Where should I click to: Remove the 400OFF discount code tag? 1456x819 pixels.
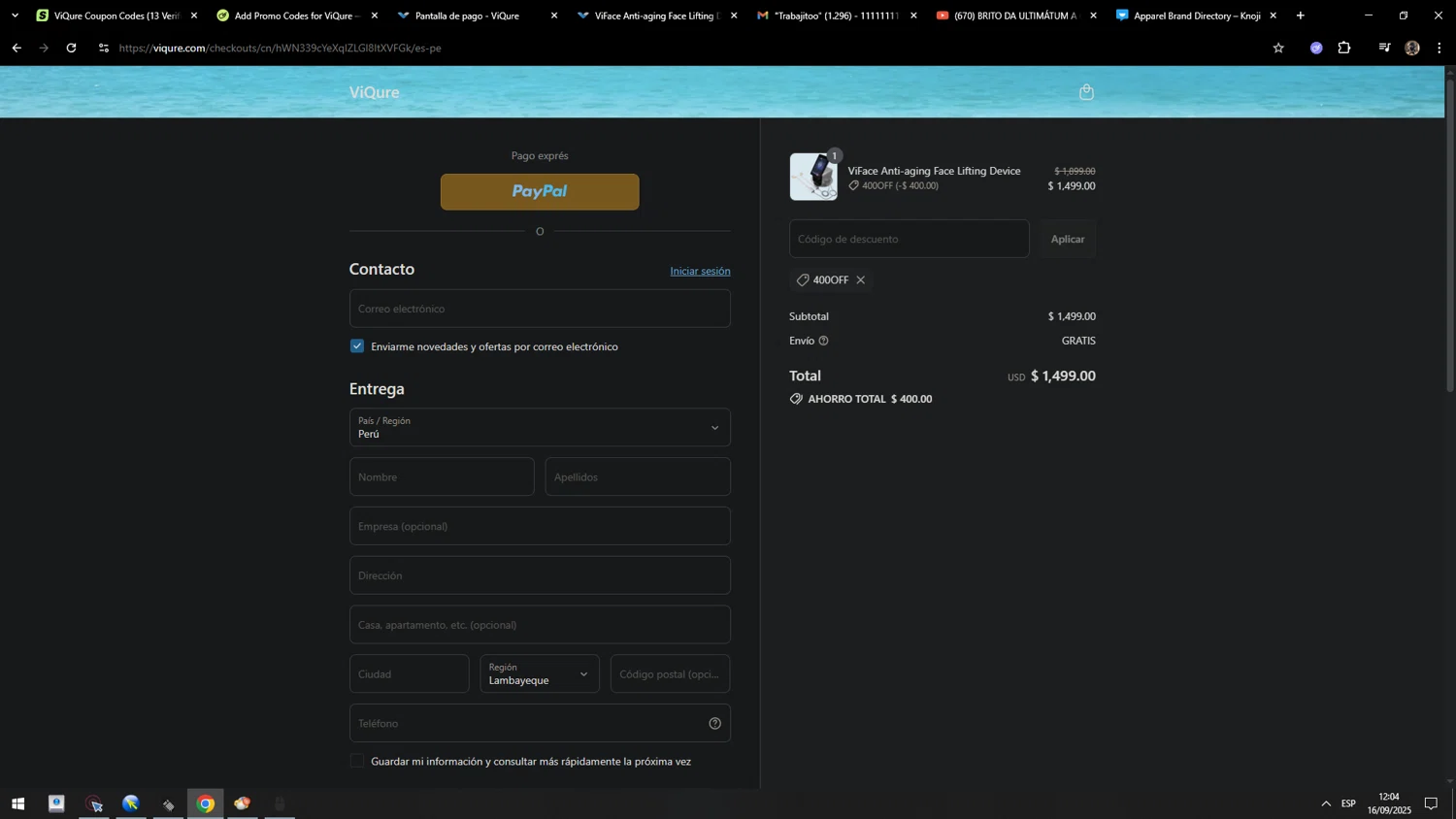[x=860, y=279]
